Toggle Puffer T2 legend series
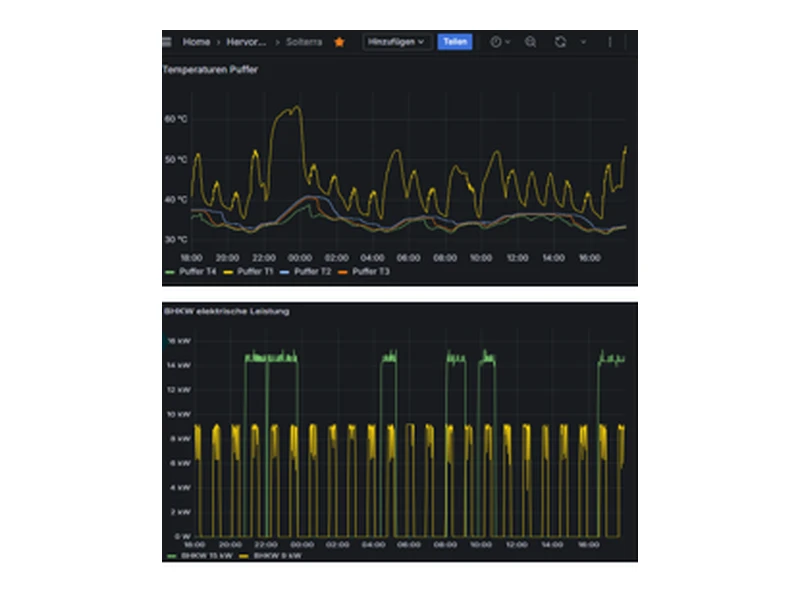 pyautogui.click(x=306, y=271)
